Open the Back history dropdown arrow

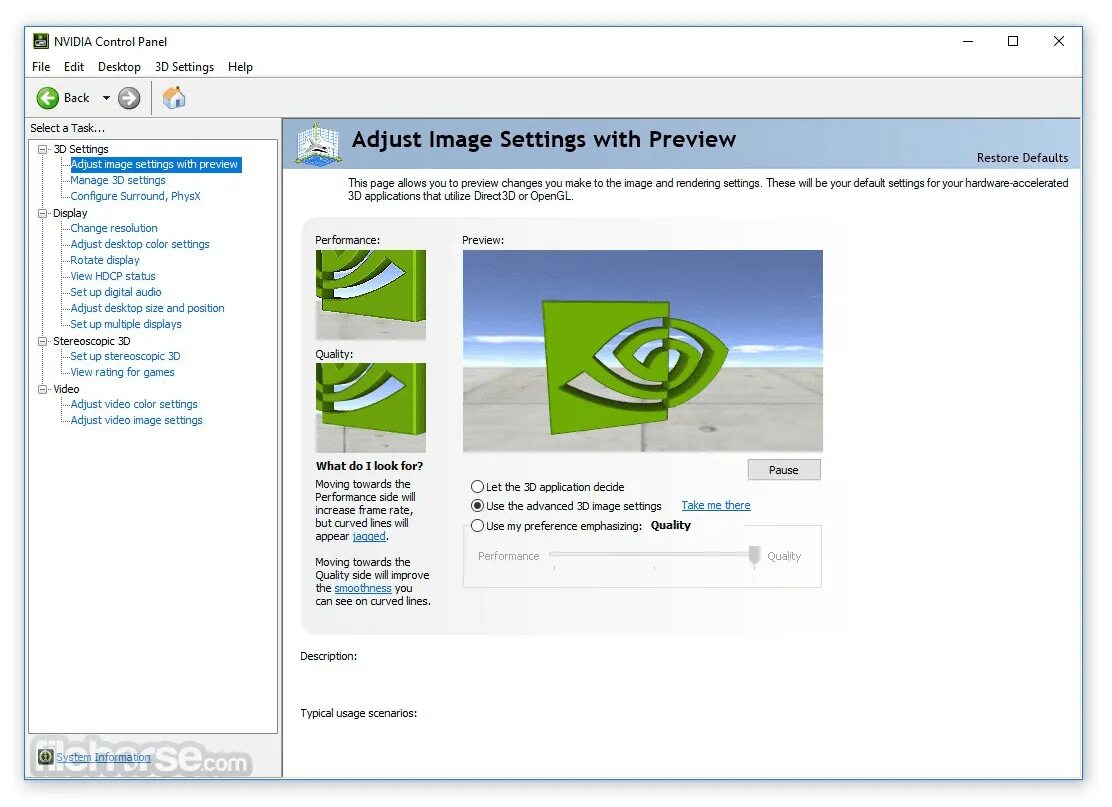pyautogui.click(x=106, y=98)
